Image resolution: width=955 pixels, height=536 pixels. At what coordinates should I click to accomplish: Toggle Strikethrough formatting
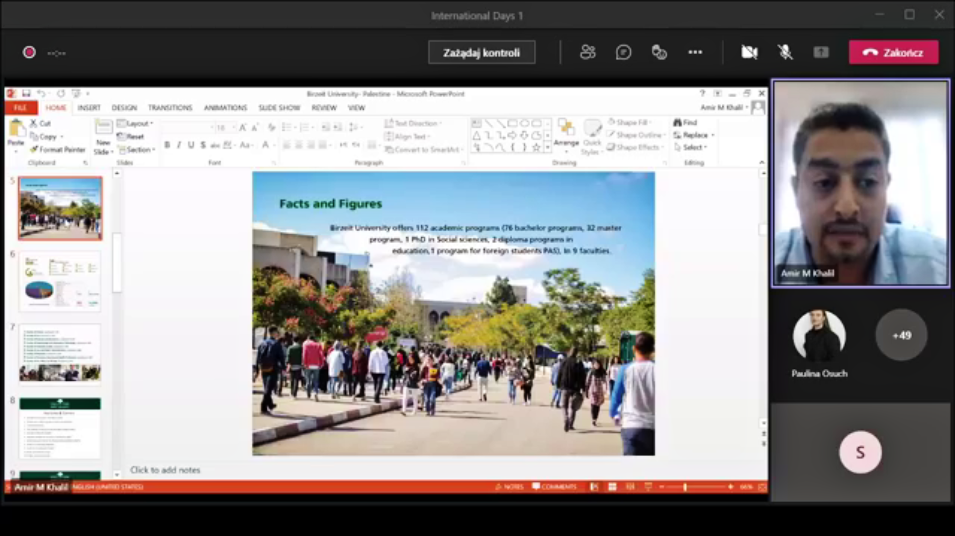coord(214,145)
